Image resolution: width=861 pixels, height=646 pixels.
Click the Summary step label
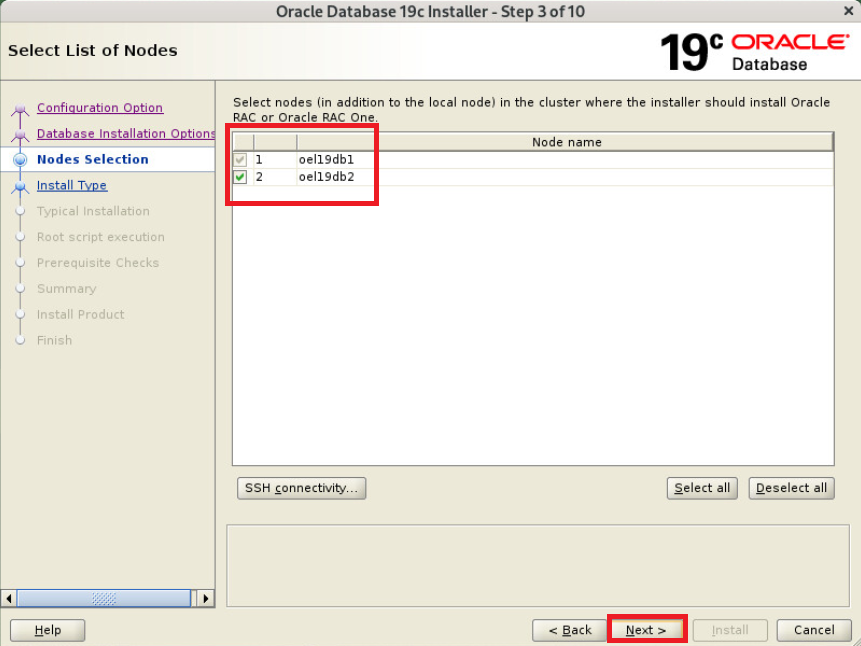[66, 288]
